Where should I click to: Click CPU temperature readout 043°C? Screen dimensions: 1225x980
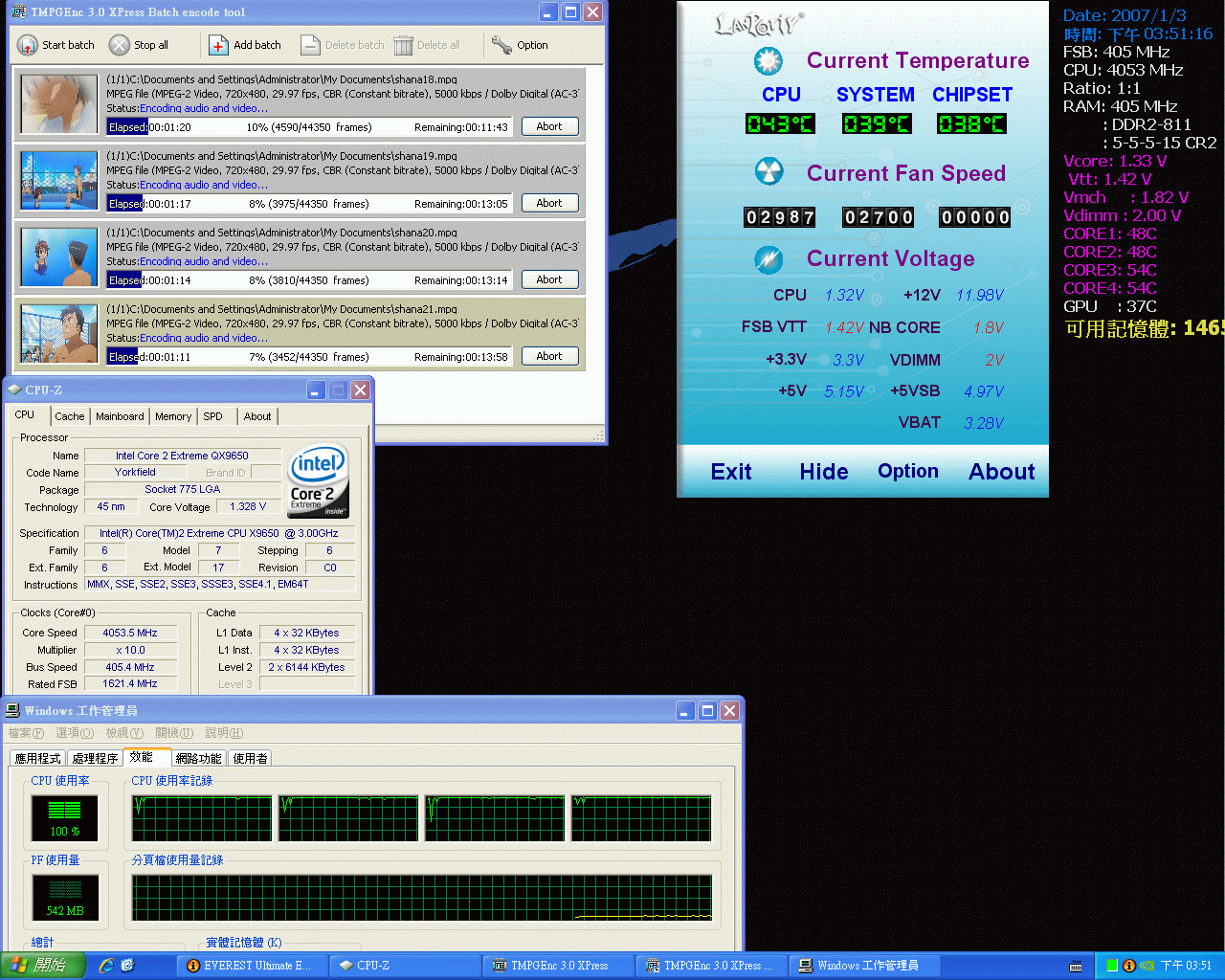[780, 123]
